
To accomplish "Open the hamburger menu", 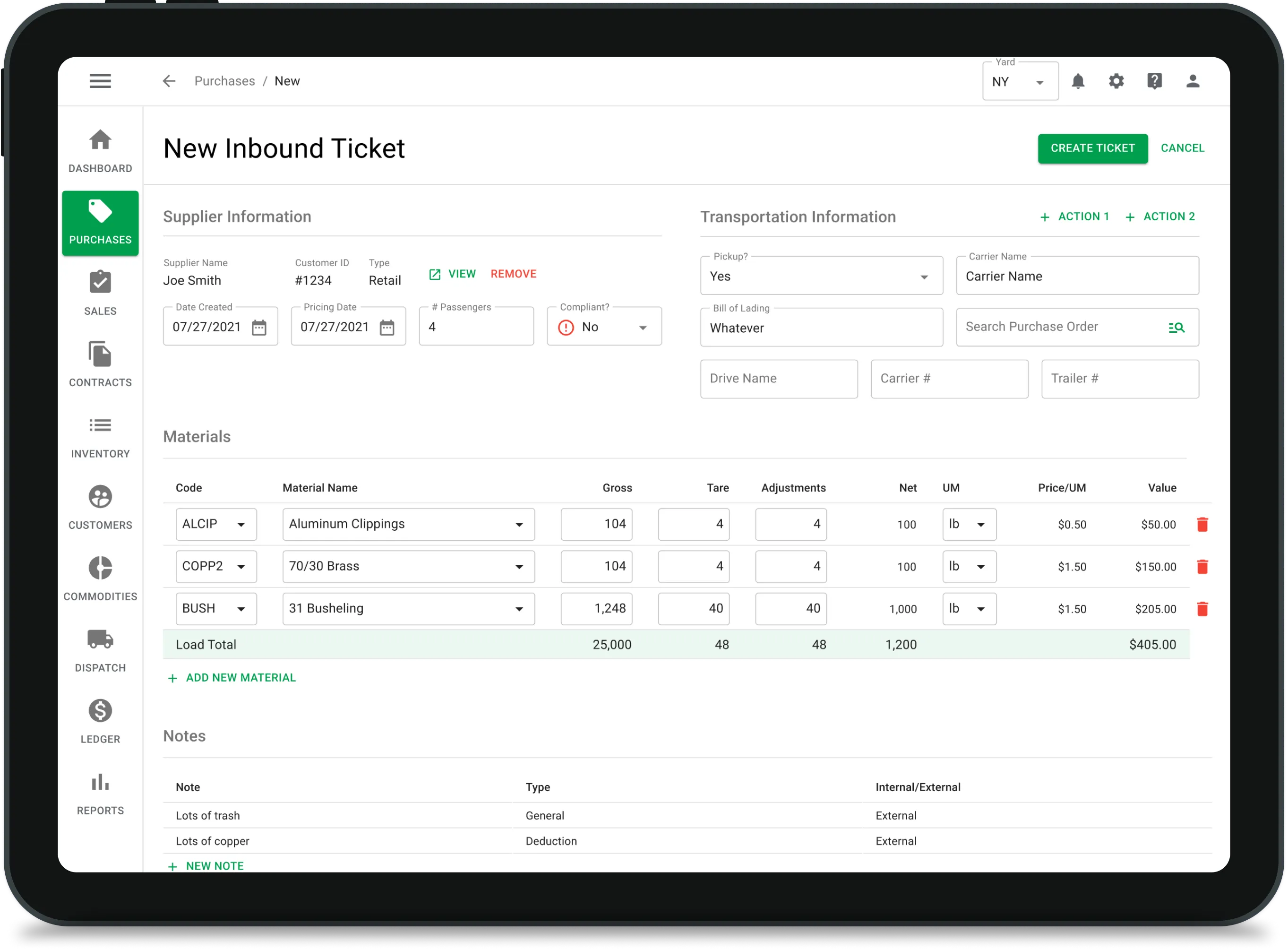I will pyautogui.click(x=100, y=80).
